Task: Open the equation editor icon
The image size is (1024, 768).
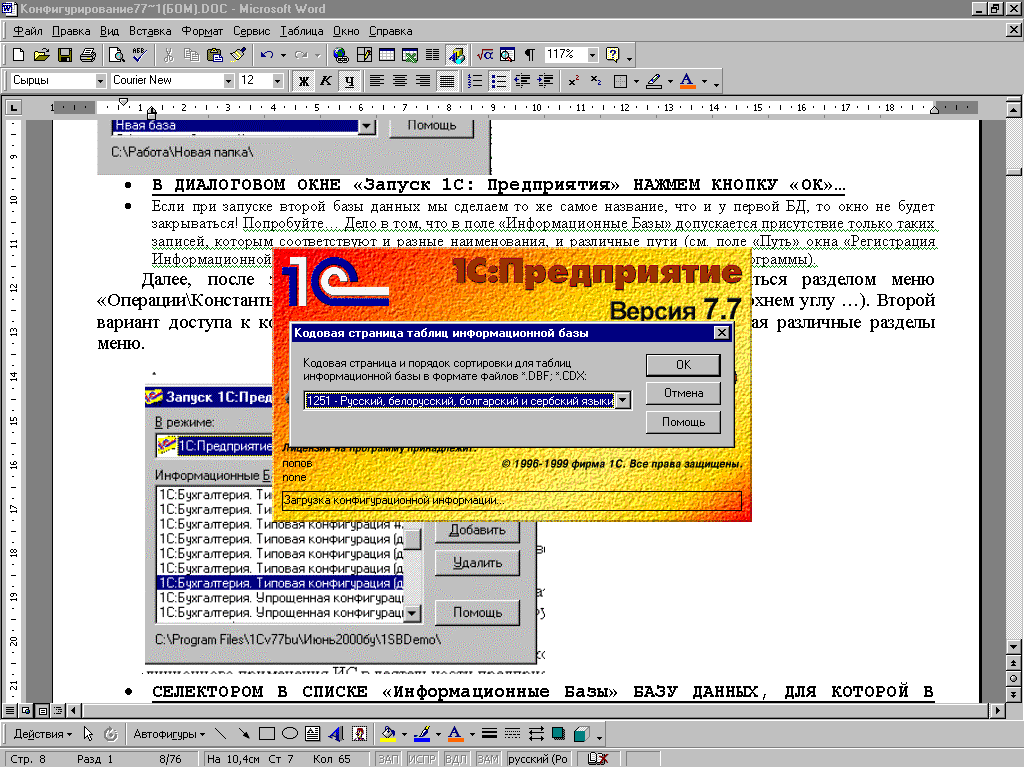Action: pos(485,55)
